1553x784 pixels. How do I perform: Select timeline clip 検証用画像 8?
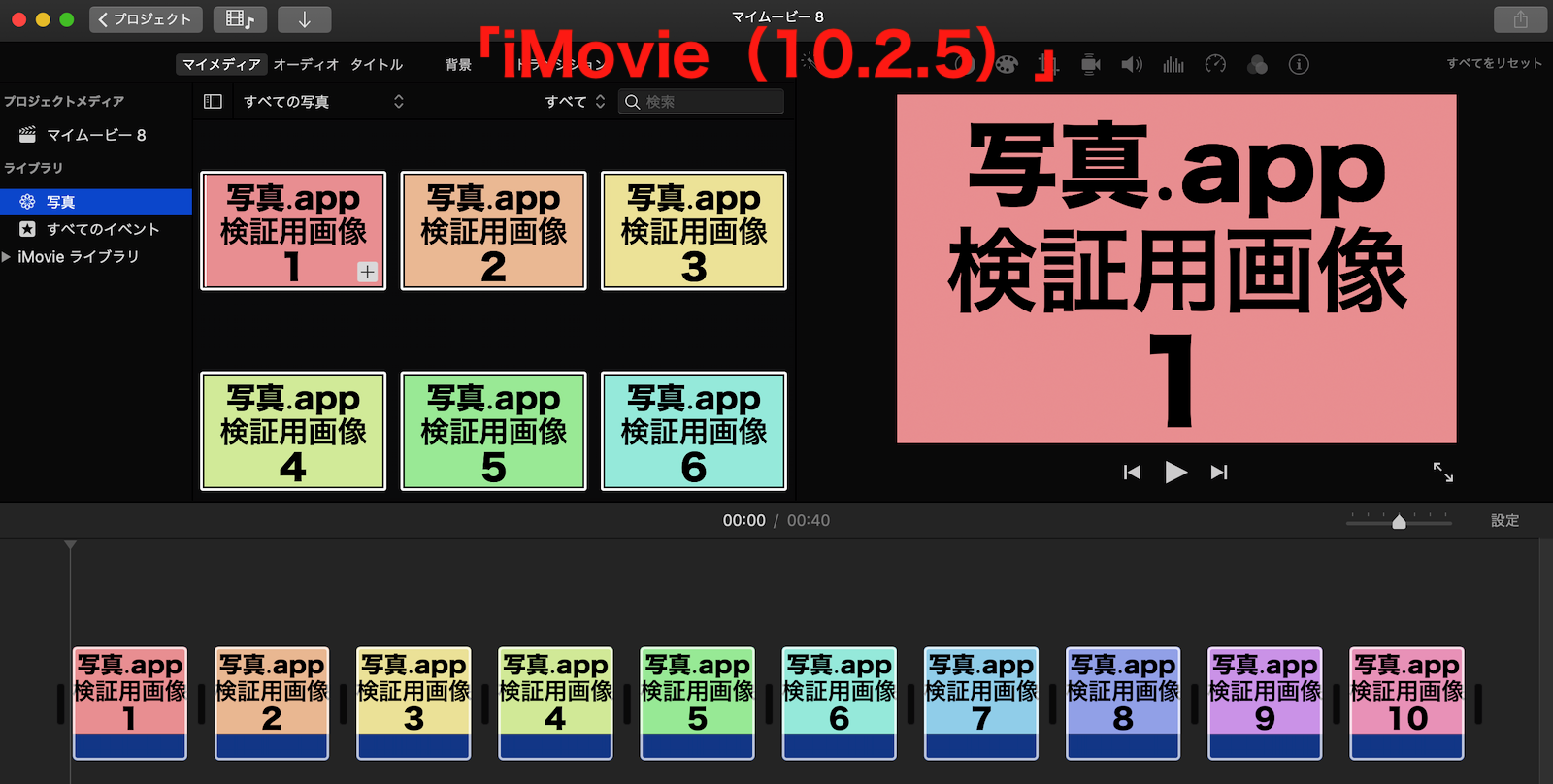[x=1123, y=703]
